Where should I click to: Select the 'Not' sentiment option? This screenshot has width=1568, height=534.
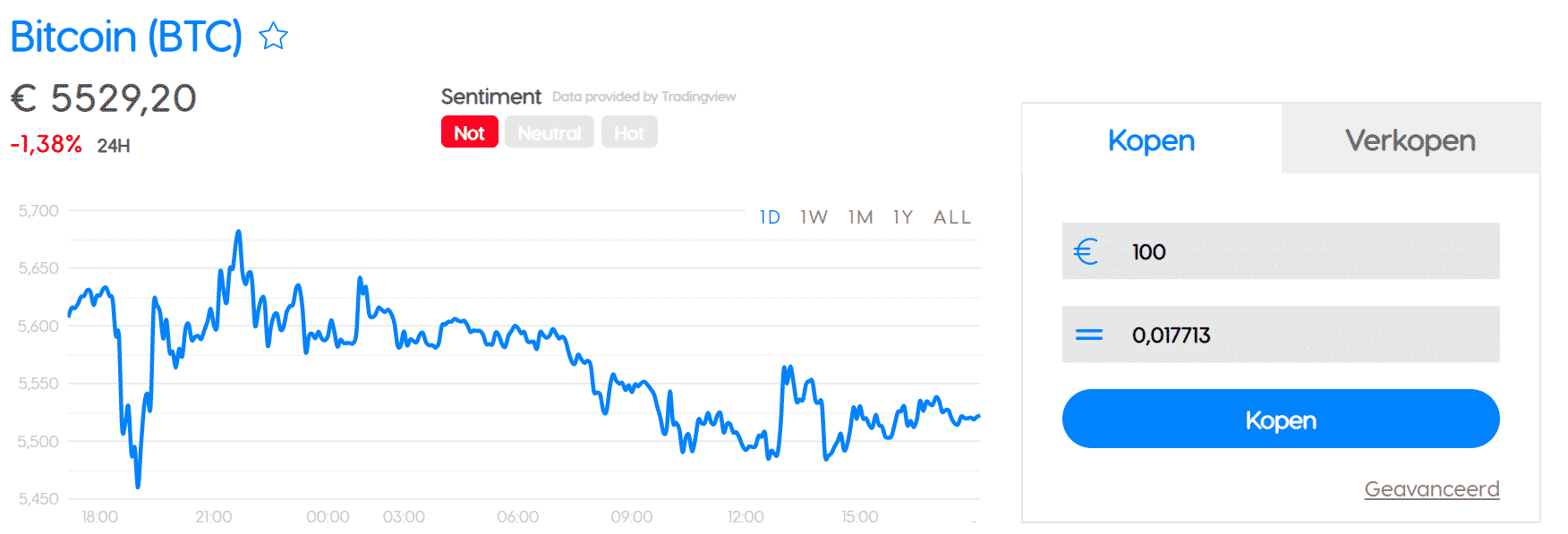point(469,131)
